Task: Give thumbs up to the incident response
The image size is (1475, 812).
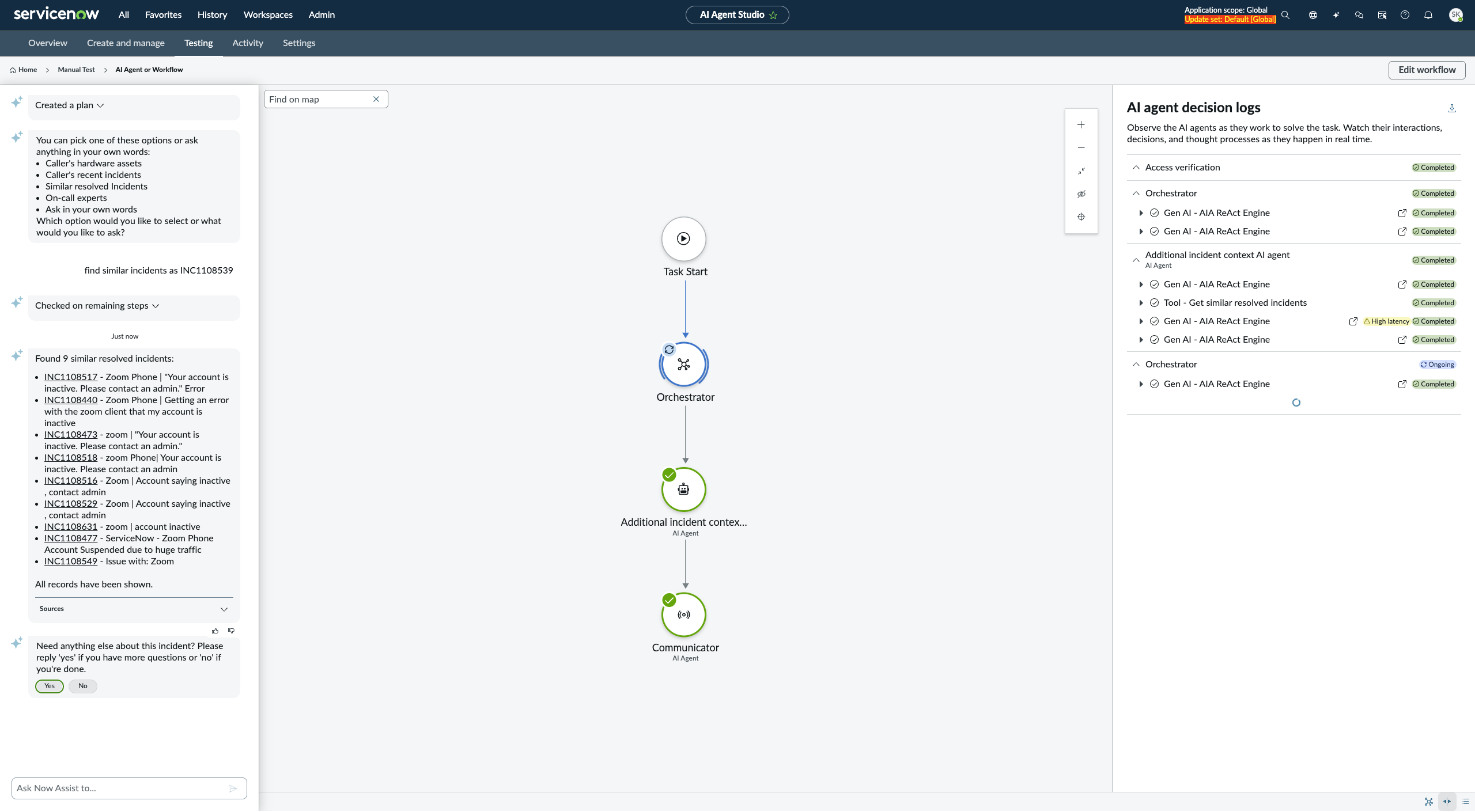Action: click(215, 631)
